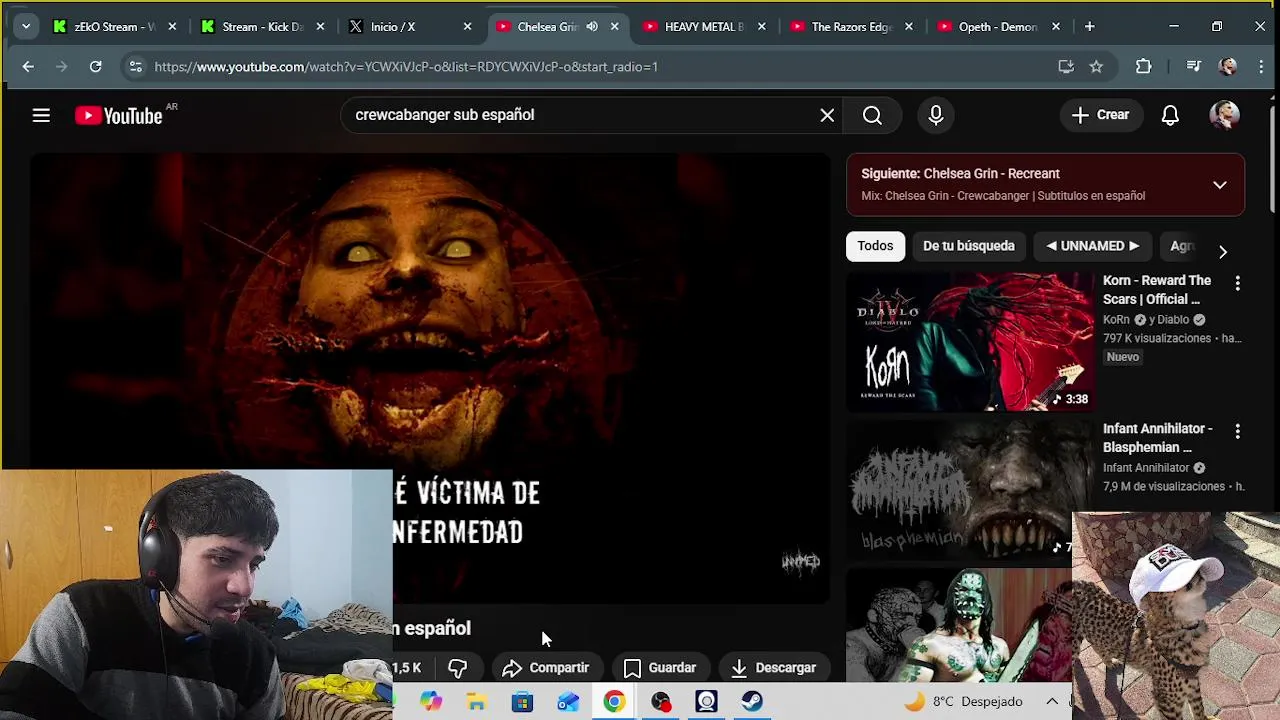Open Chrome extensions puzzle icon
1280x720 pixels.
(x=1144, y=66)
